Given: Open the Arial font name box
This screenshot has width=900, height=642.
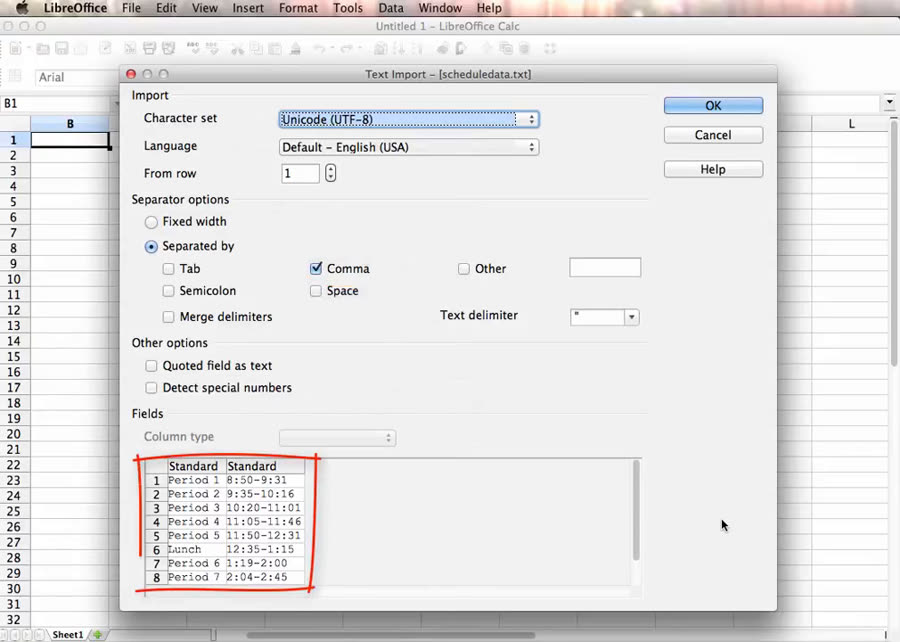Looking at the screenshot, I should click(x=75, y=77).
